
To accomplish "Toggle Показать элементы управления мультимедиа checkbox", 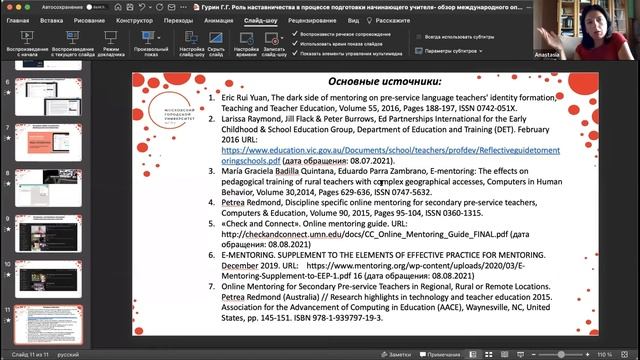I will point(295,53).
